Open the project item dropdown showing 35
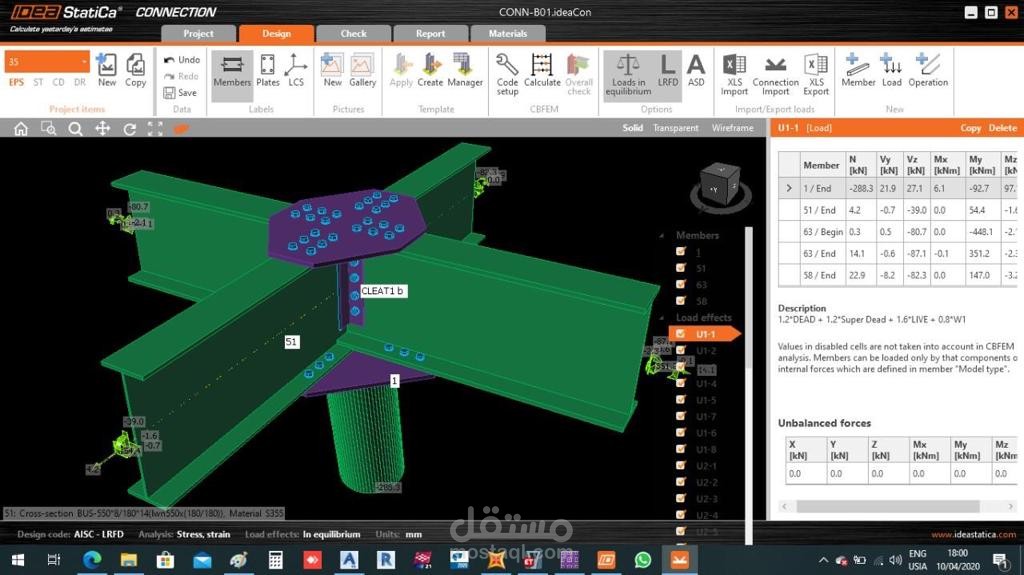The height and width of the screenshot is (575, 1024). [47, 61]
